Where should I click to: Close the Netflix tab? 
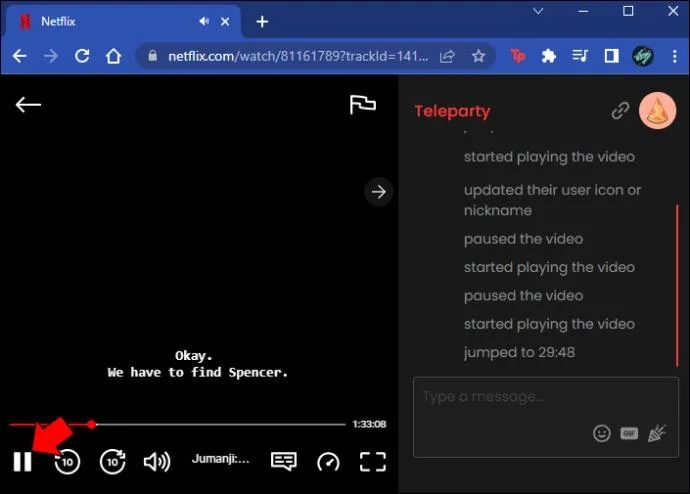coord(225,22)
